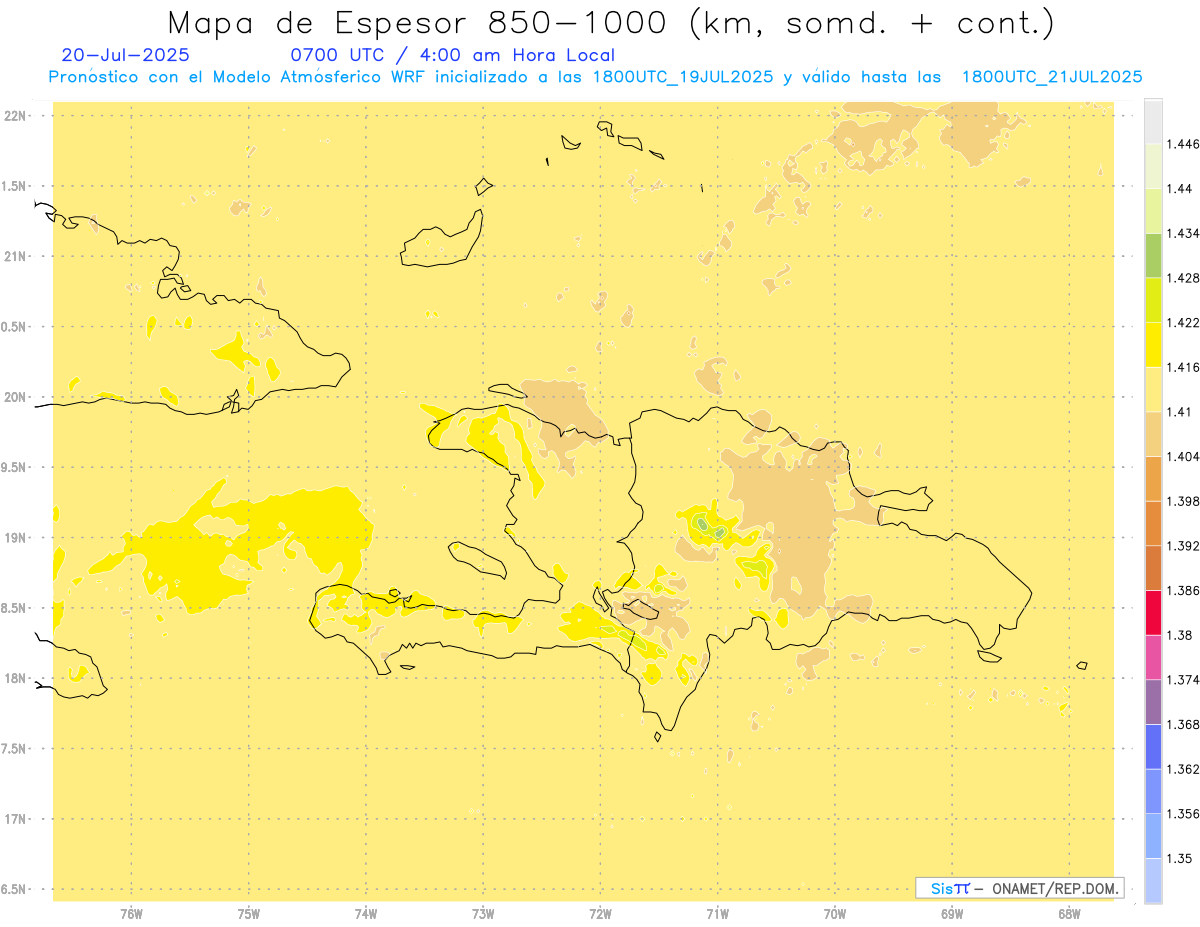Pick the red swatch between 1.38 and 1.386
Screen dimensions: 1200x927
1153,612
